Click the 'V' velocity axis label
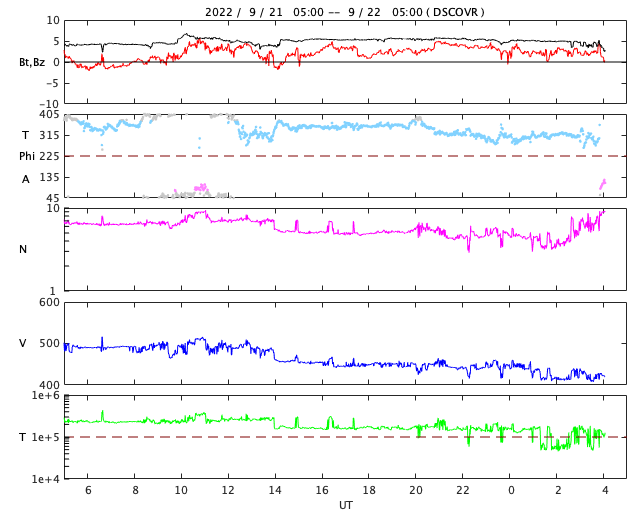 pyautogui.click(x=23, y=343)
